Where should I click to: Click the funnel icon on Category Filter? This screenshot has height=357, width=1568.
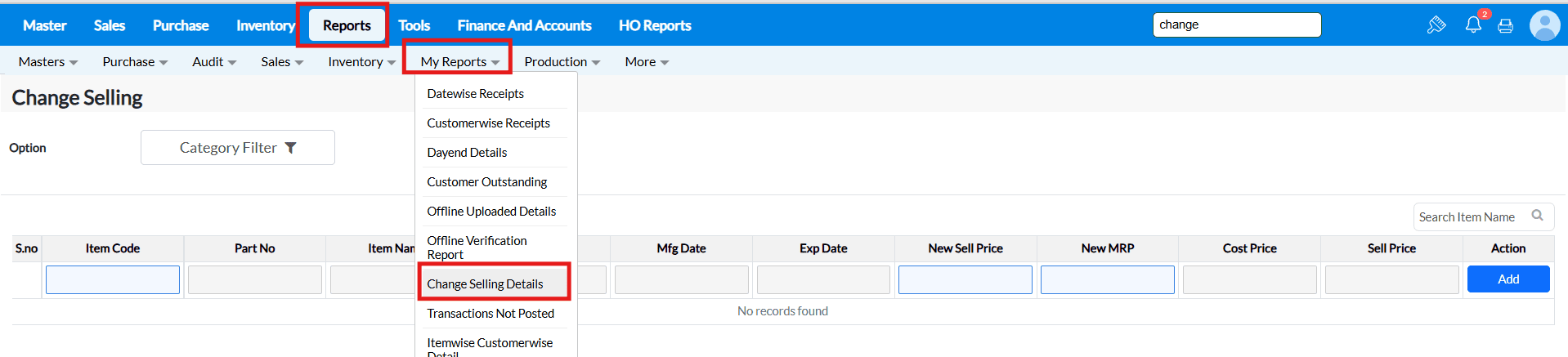290,148
